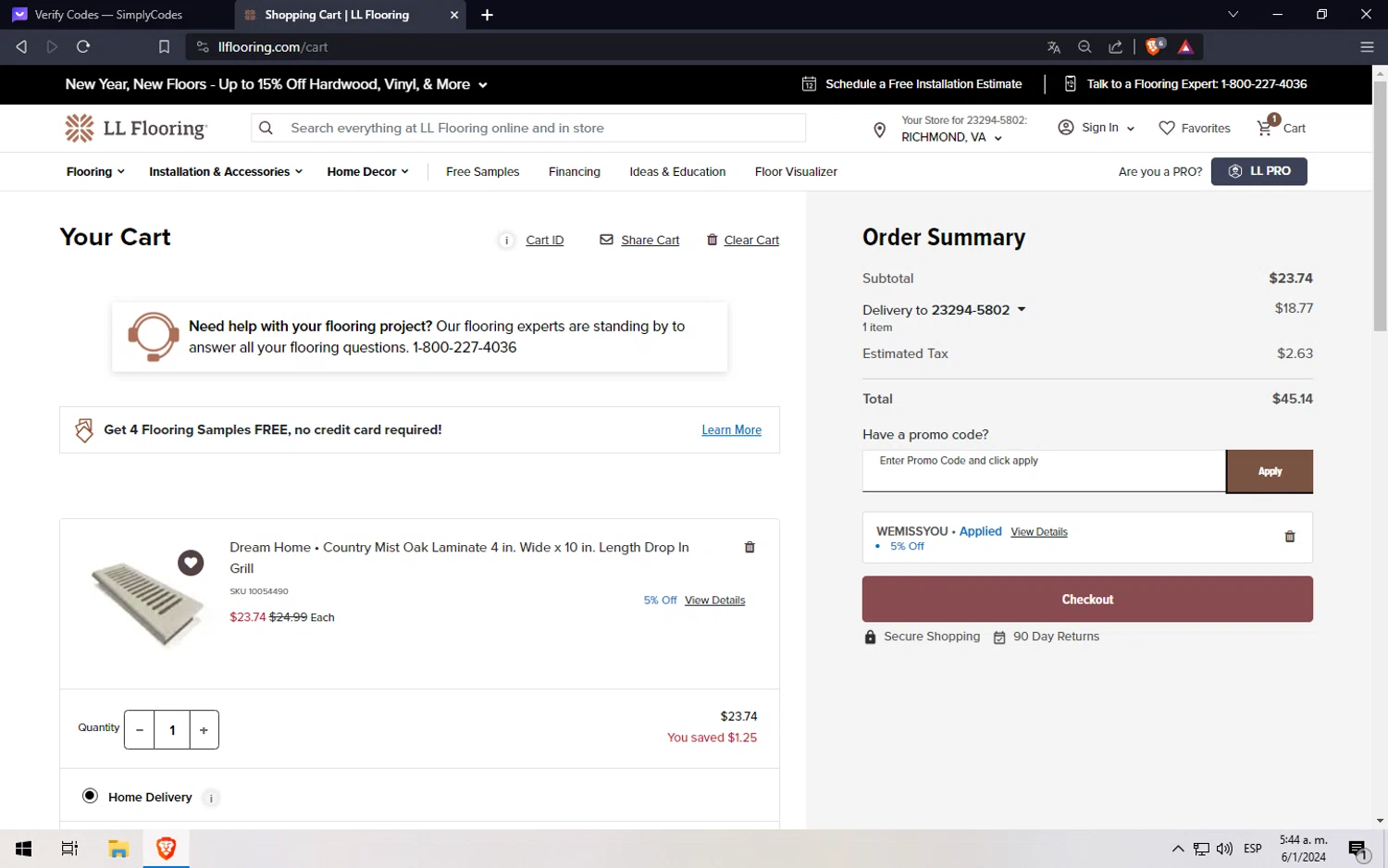Click the zoom out magnifier icon
Viewport: 1388px width, 868px height.
pos(1084,47)
